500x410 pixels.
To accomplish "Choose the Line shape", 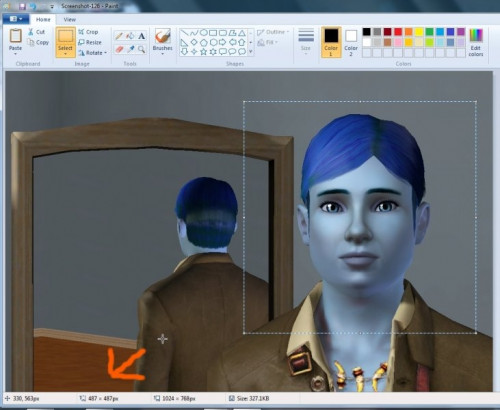I will point(184,33).
